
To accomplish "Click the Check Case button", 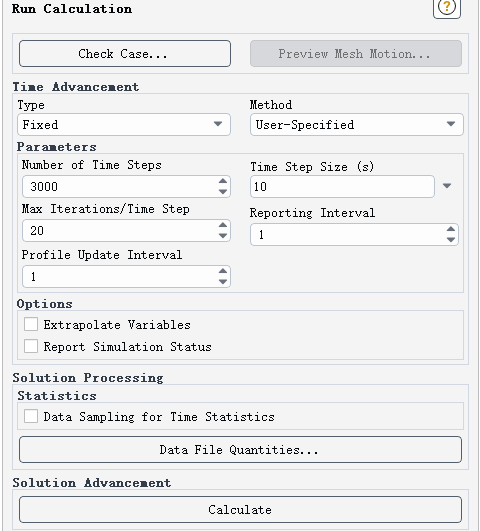I will [x=125, y=54].
